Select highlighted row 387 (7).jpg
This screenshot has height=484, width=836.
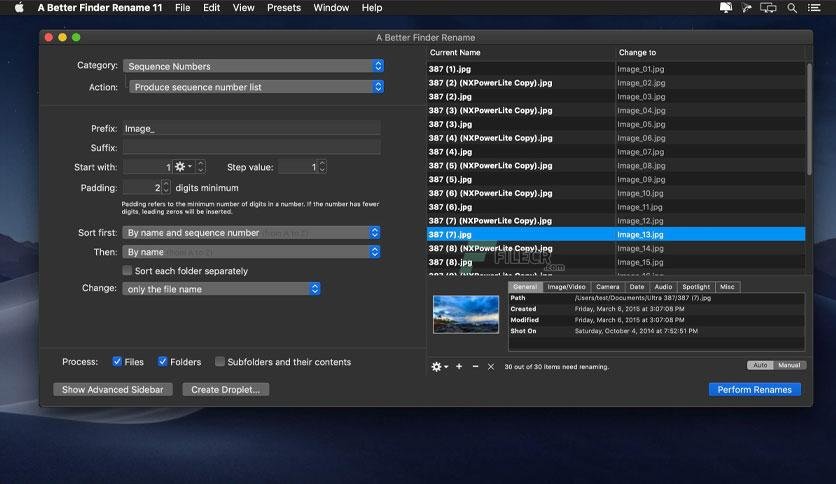[x=616, y=235]
